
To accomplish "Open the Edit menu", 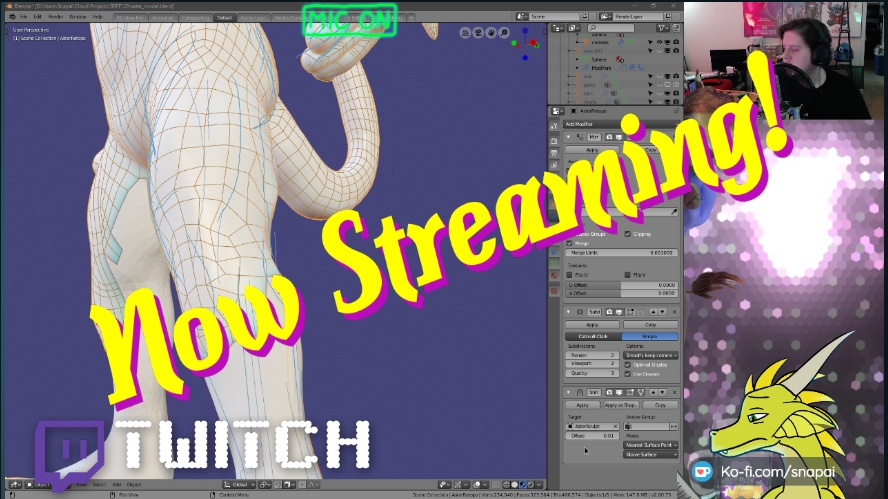I will click(x=37, y=17).
